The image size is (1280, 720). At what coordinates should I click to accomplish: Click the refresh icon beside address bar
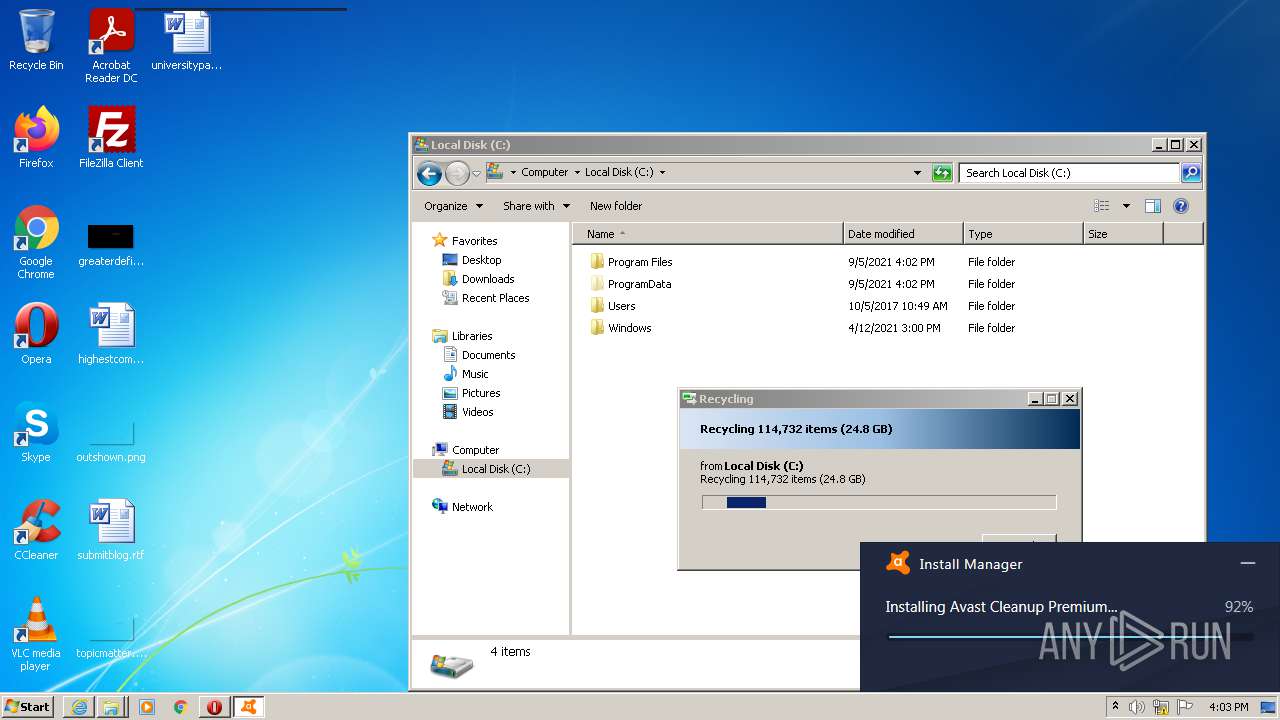[942, 173]
